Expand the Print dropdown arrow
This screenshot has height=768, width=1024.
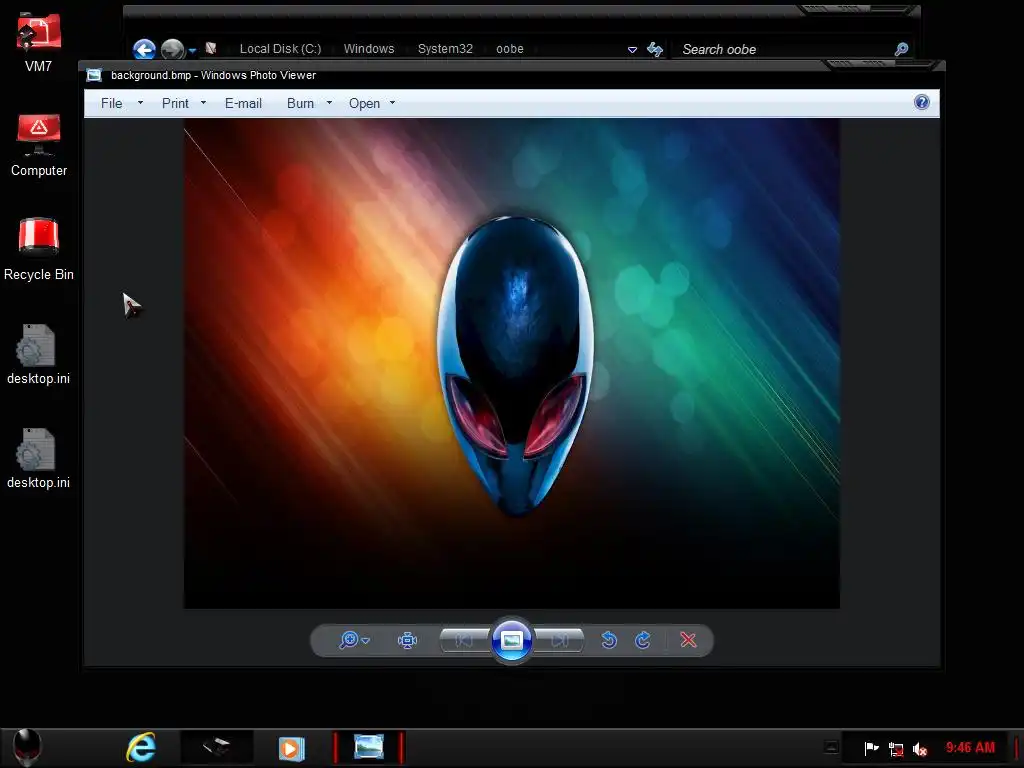tap(203, 103)
